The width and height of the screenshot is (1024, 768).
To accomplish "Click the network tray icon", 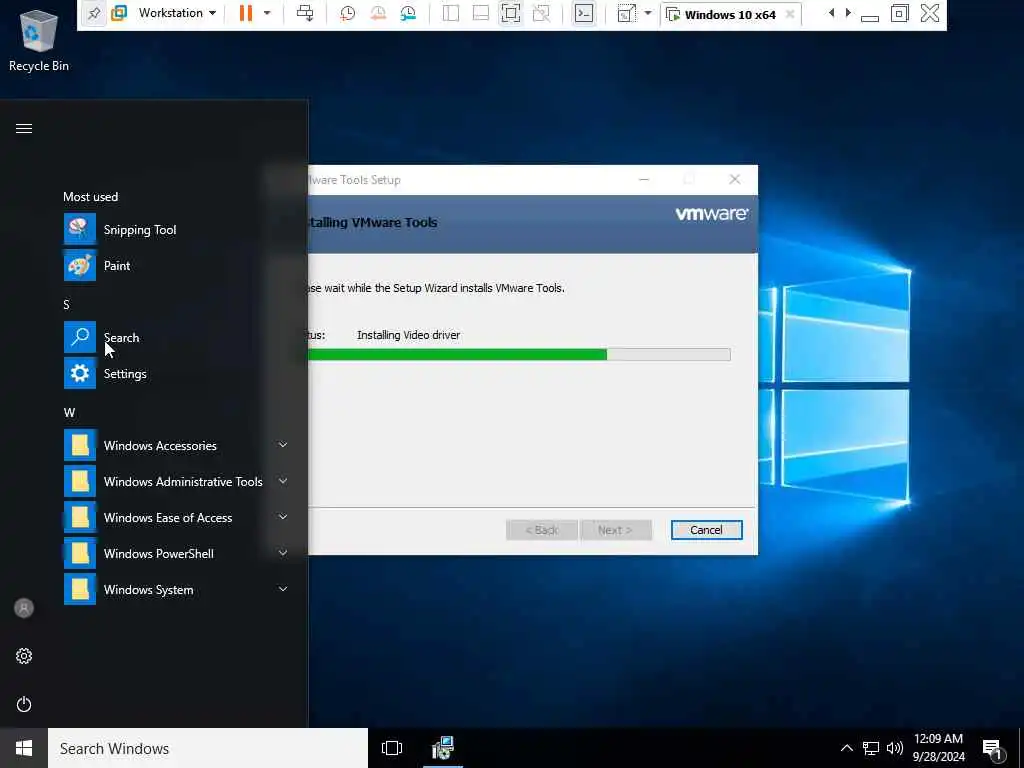I will coord(871,748).
